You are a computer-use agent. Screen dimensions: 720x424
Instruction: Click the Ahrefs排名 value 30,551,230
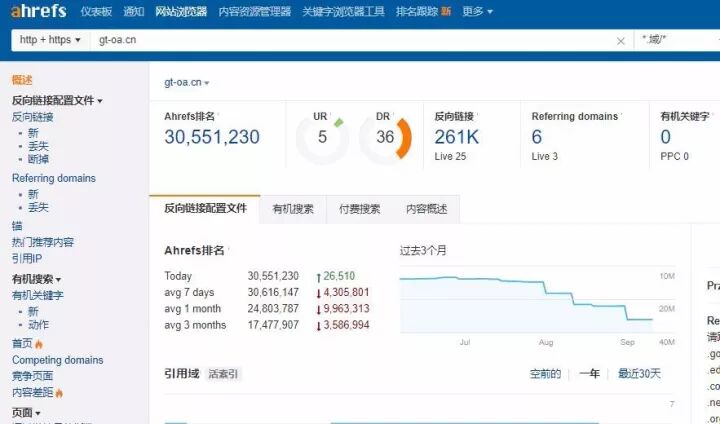(212, 137)
